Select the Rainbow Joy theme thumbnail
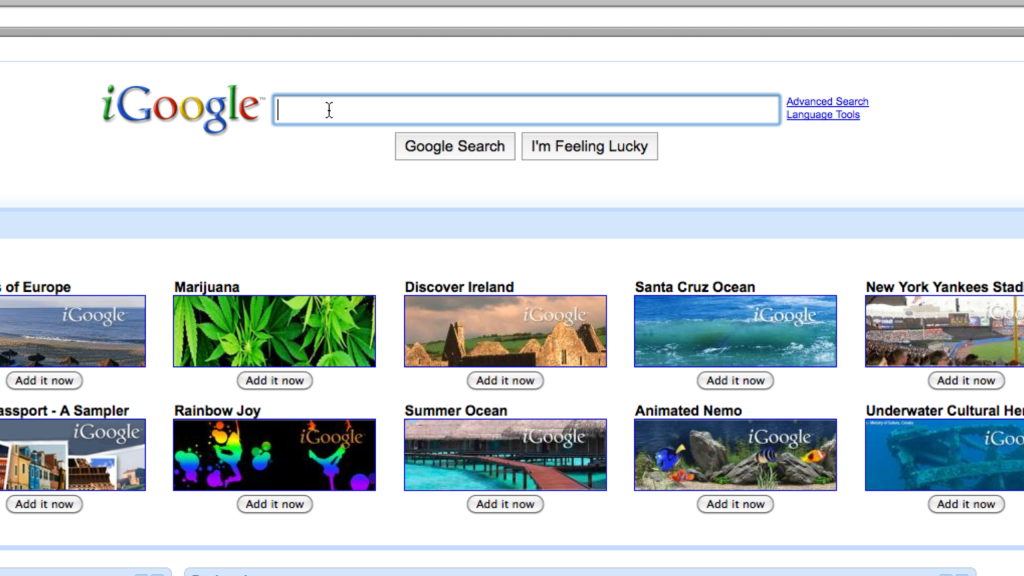This screenshot has height=576, width=1024. [274, 455]
